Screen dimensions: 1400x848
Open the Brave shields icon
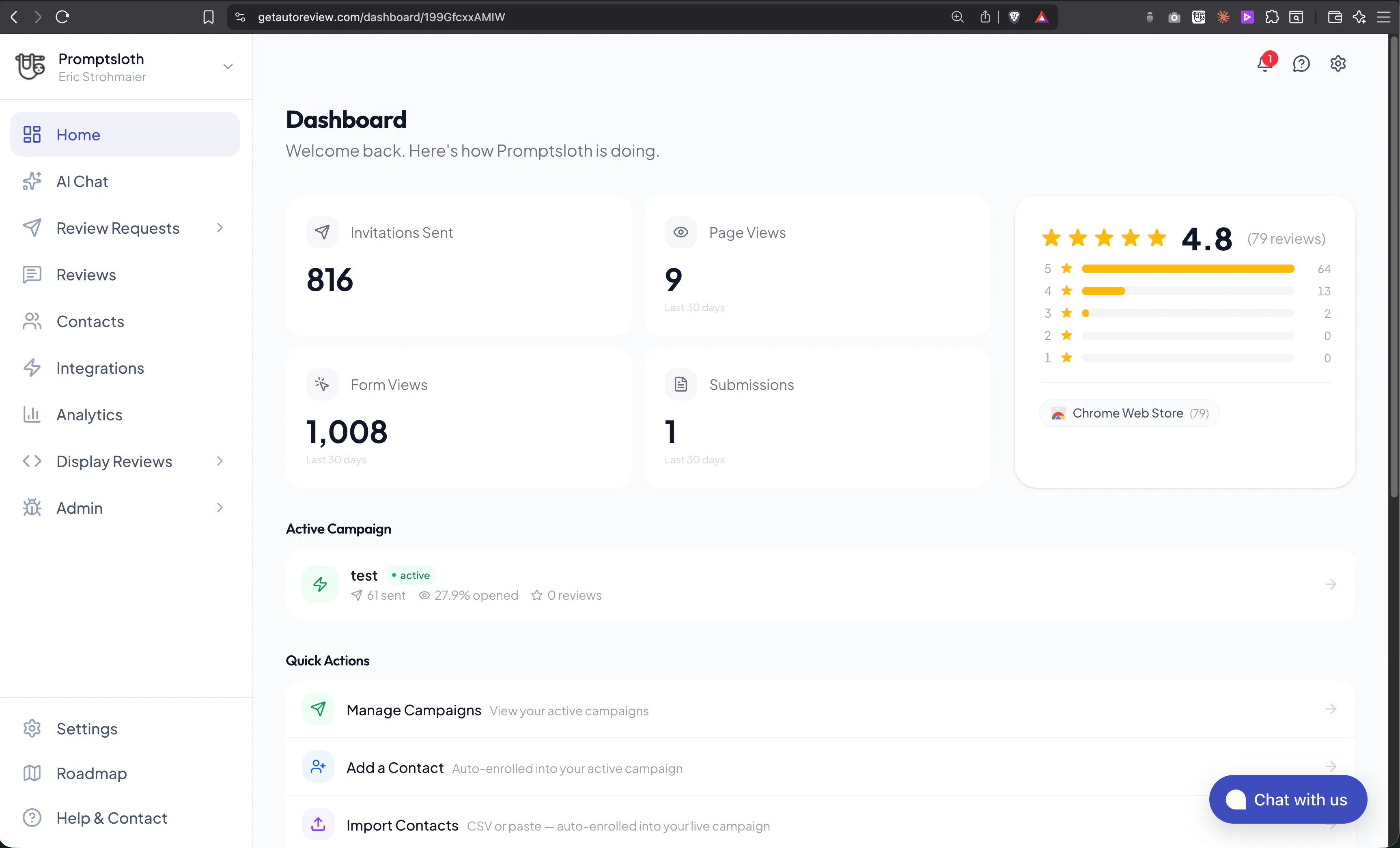1014,17
